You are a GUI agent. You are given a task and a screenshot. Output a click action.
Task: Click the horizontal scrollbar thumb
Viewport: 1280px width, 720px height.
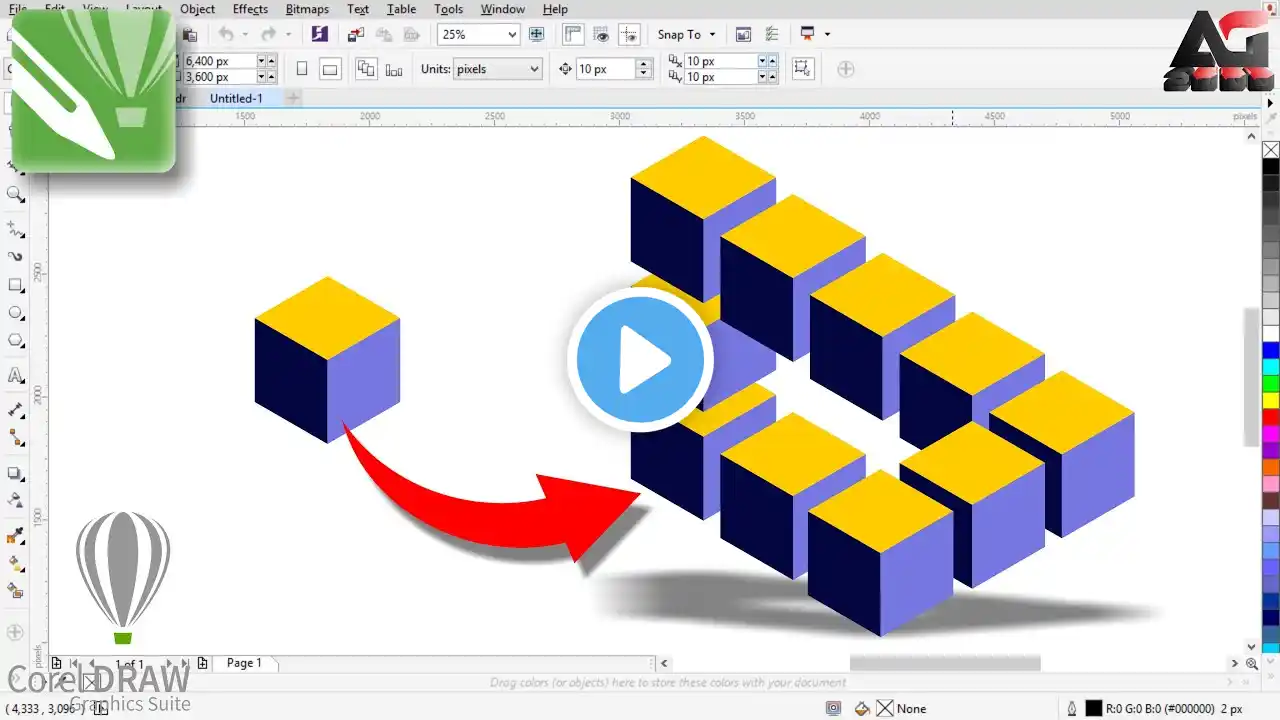tap(945, 663)
